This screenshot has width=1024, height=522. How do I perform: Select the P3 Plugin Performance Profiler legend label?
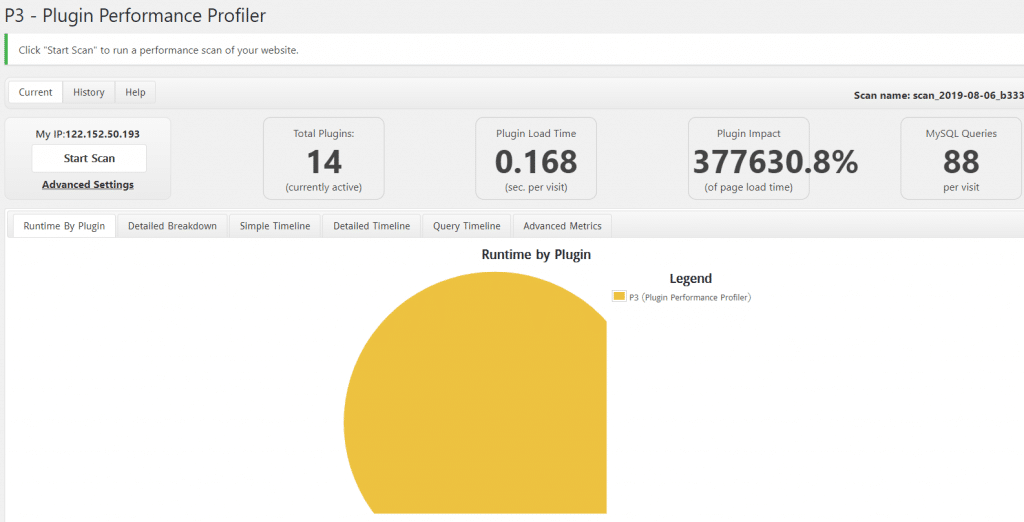coord(689,297)
